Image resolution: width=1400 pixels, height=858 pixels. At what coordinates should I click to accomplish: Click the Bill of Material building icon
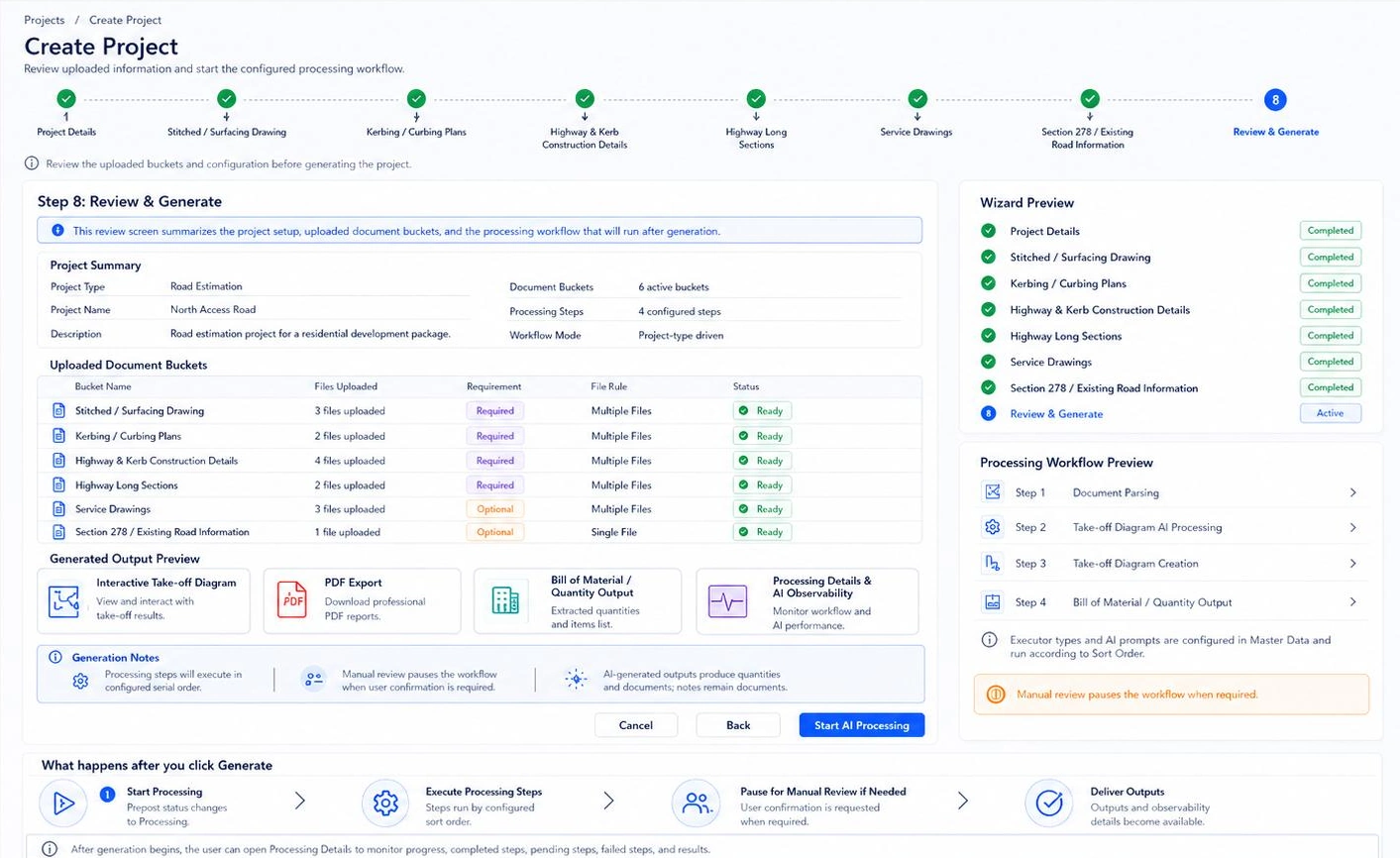[x=505, y=600]
